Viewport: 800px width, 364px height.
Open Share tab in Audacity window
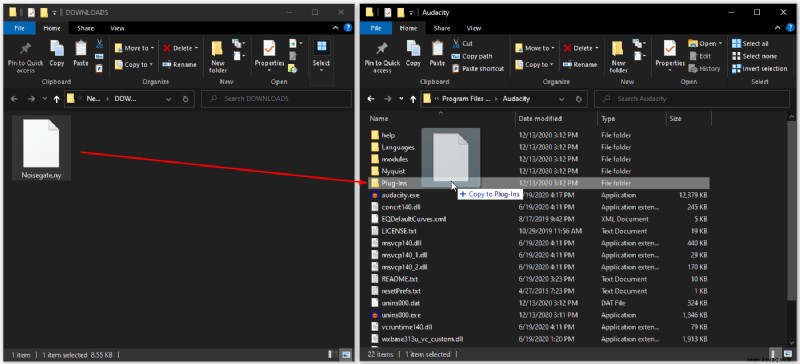(x=442, y=28)
